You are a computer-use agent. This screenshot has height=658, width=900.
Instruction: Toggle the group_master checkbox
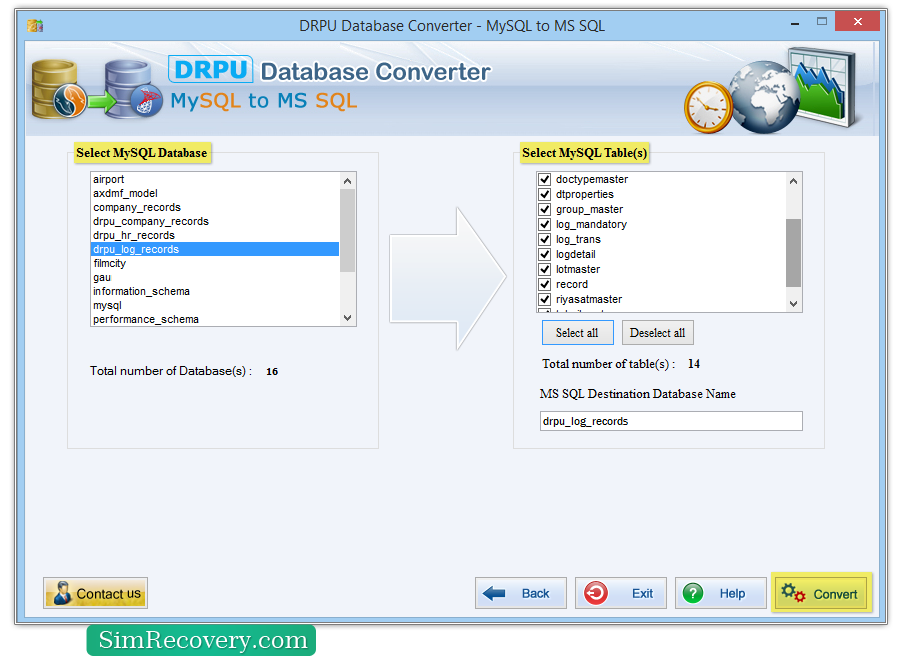click(x=544, y=209)
